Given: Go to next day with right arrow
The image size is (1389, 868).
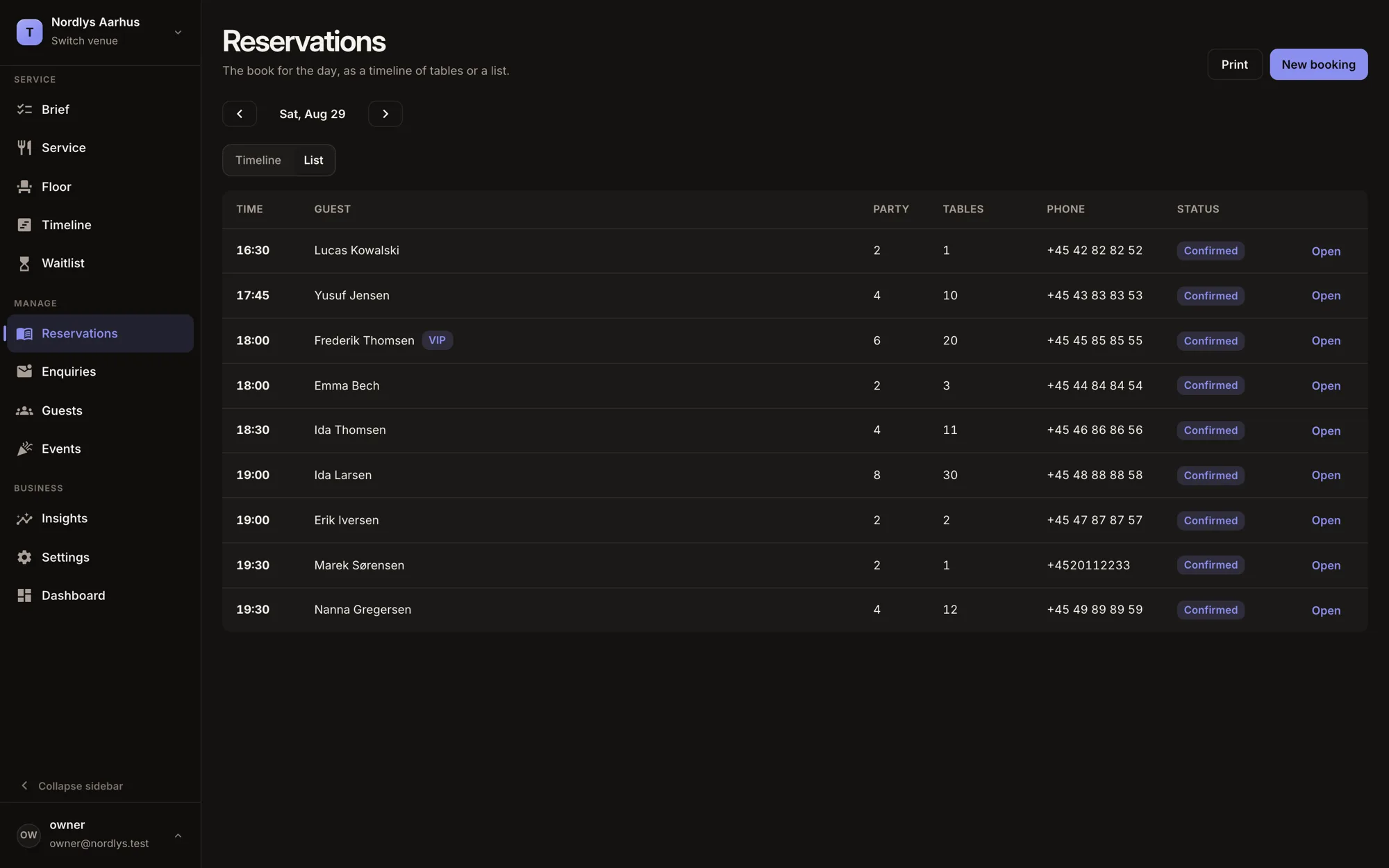Looking at the screenshot, I should (x=385, y=114).
